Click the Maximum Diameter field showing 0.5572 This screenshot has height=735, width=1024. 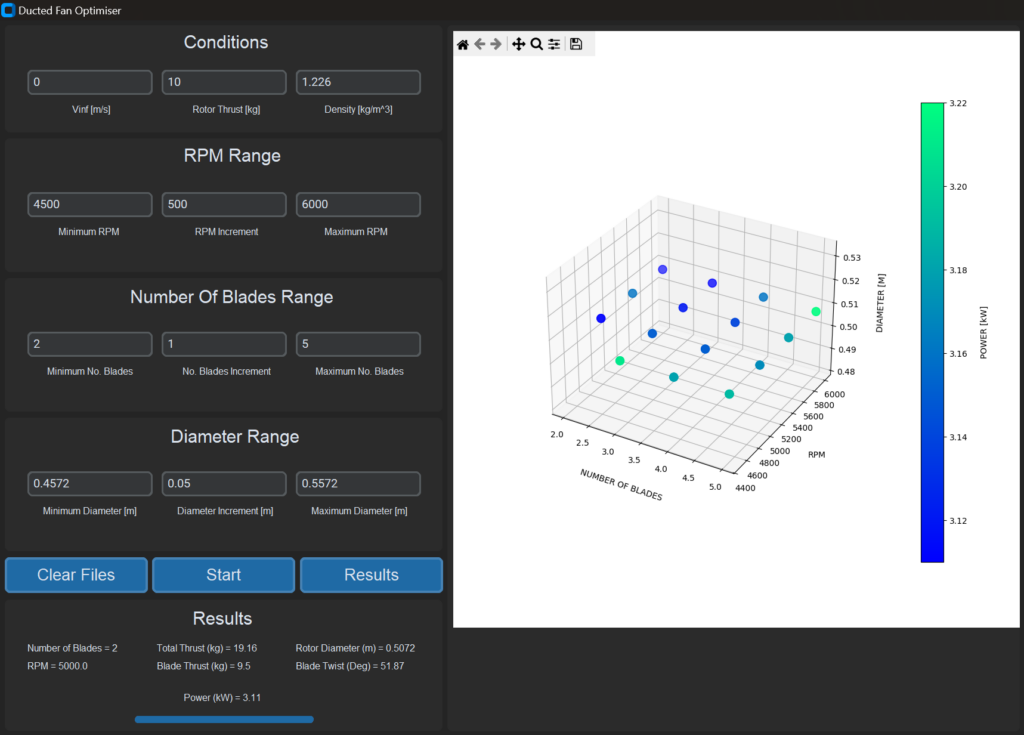pos(359,484)
